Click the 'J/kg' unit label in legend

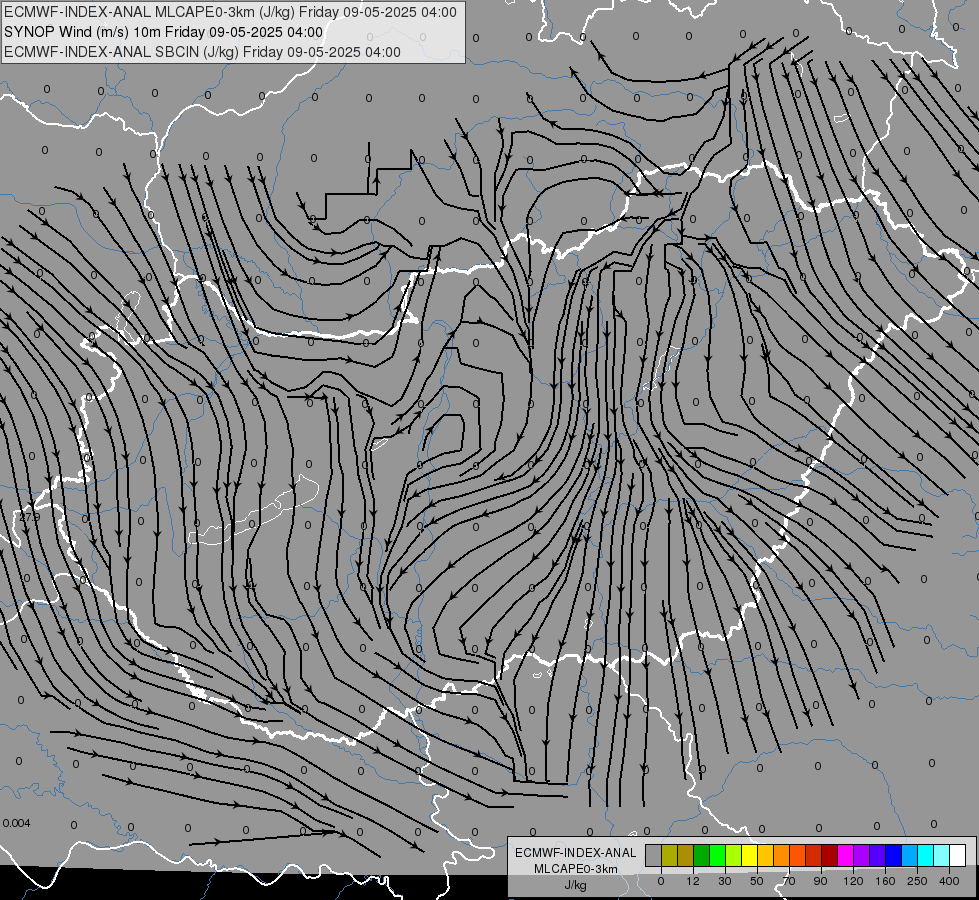[x=576, y=885]
